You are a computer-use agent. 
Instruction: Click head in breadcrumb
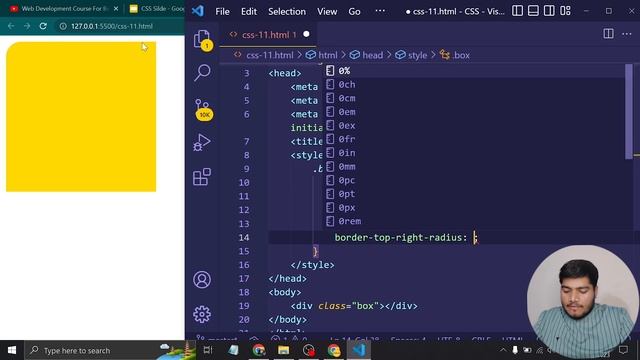372,55
